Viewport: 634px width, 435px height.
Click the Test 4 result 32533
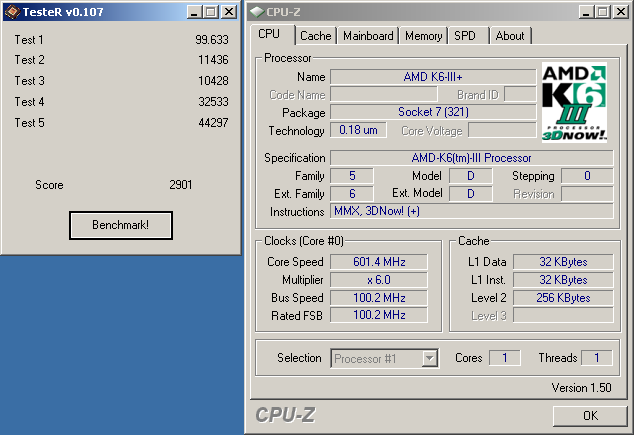pos(213,101)
